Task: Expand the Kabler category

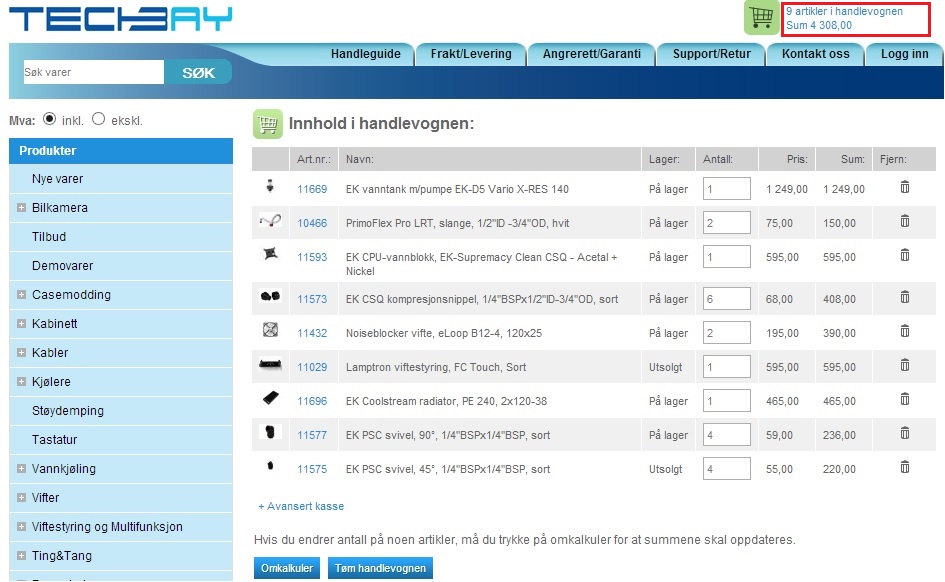Action: (22, 352)
